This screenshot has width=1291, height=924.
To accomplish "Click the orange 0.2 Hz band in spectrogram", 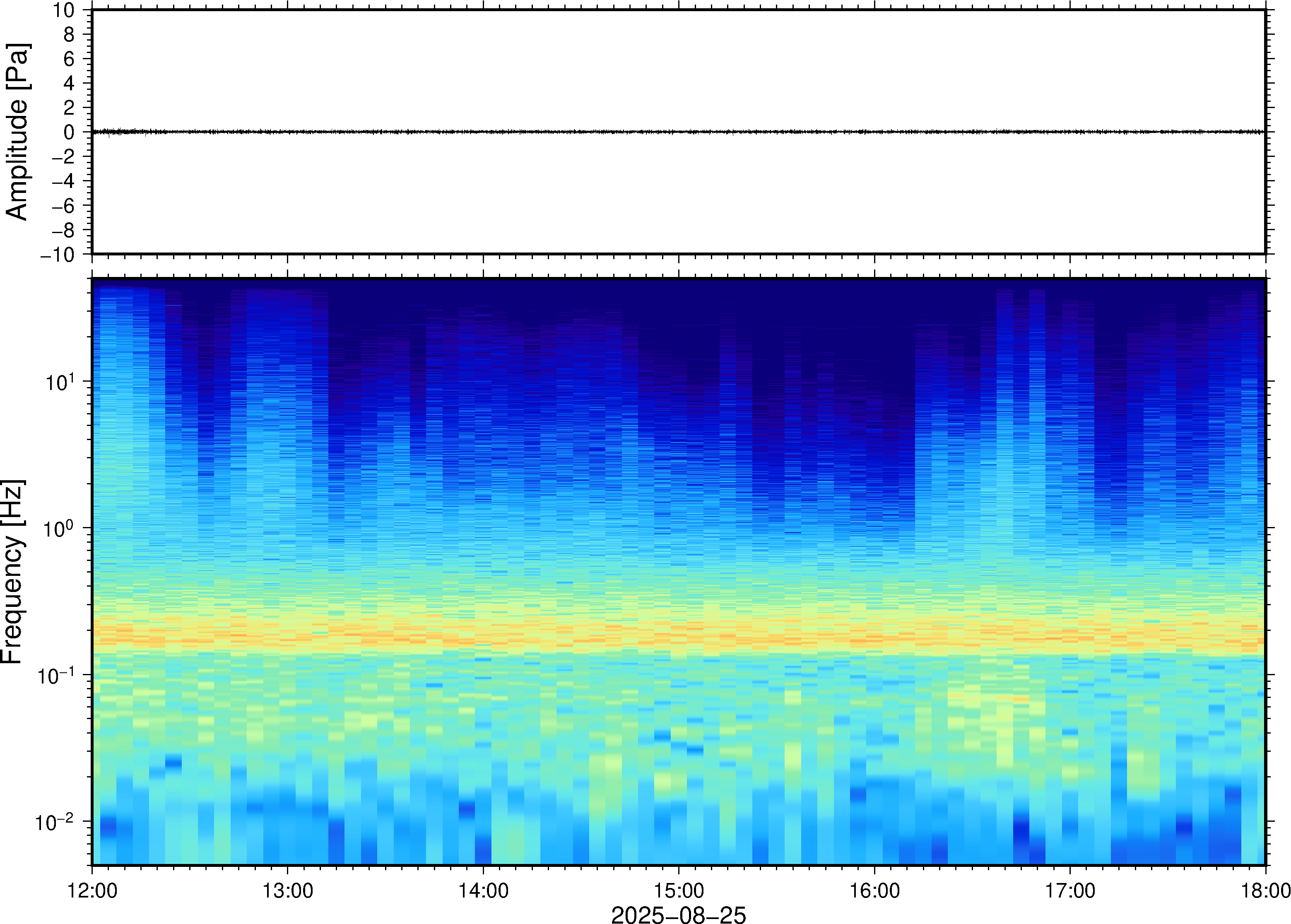I will click(x=679, y=636).
